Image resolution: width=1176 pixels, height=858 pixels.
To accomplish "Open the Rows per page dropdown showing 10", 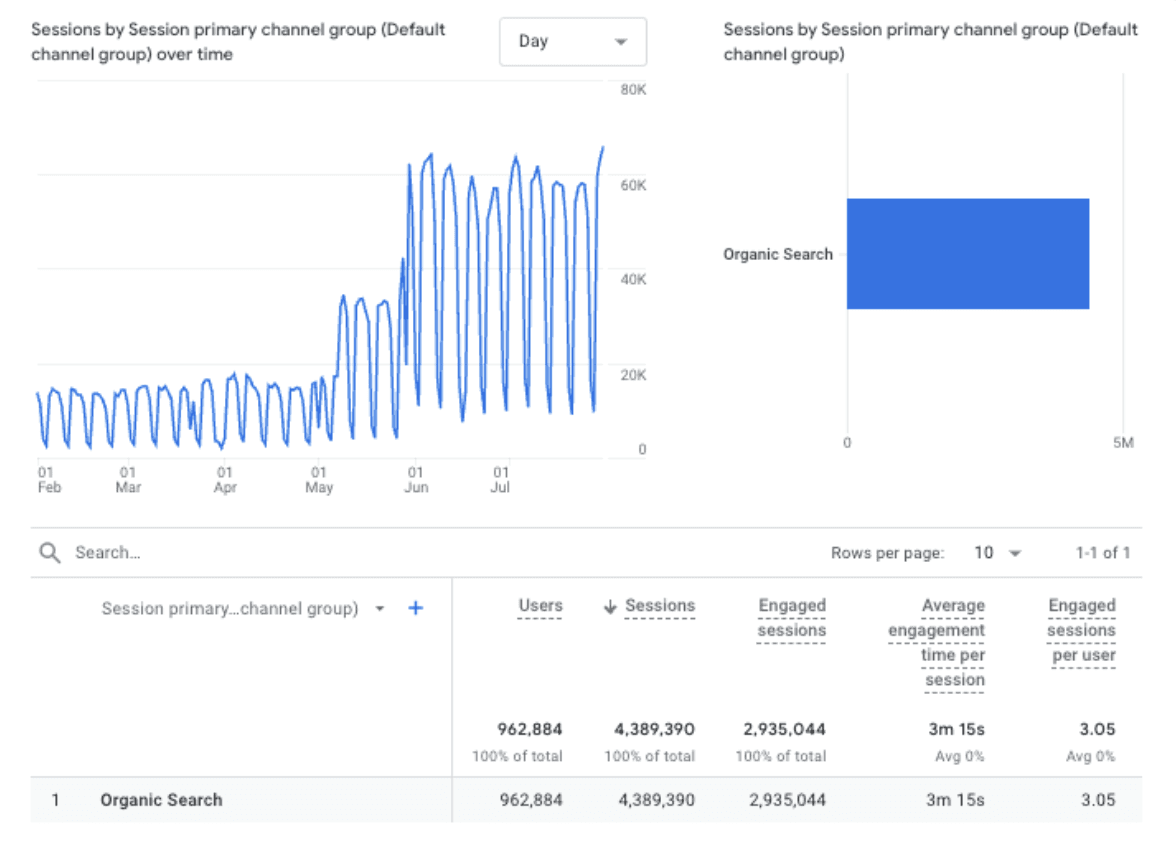I will [998, 553].
